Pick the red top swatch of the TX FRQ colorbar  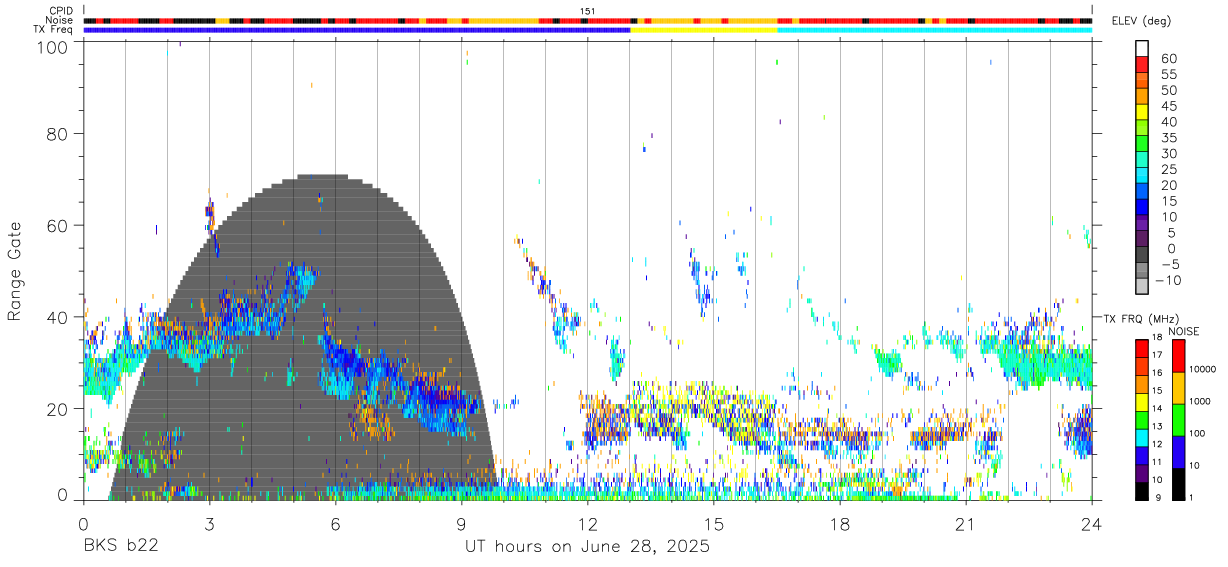tap(1142, 348)
